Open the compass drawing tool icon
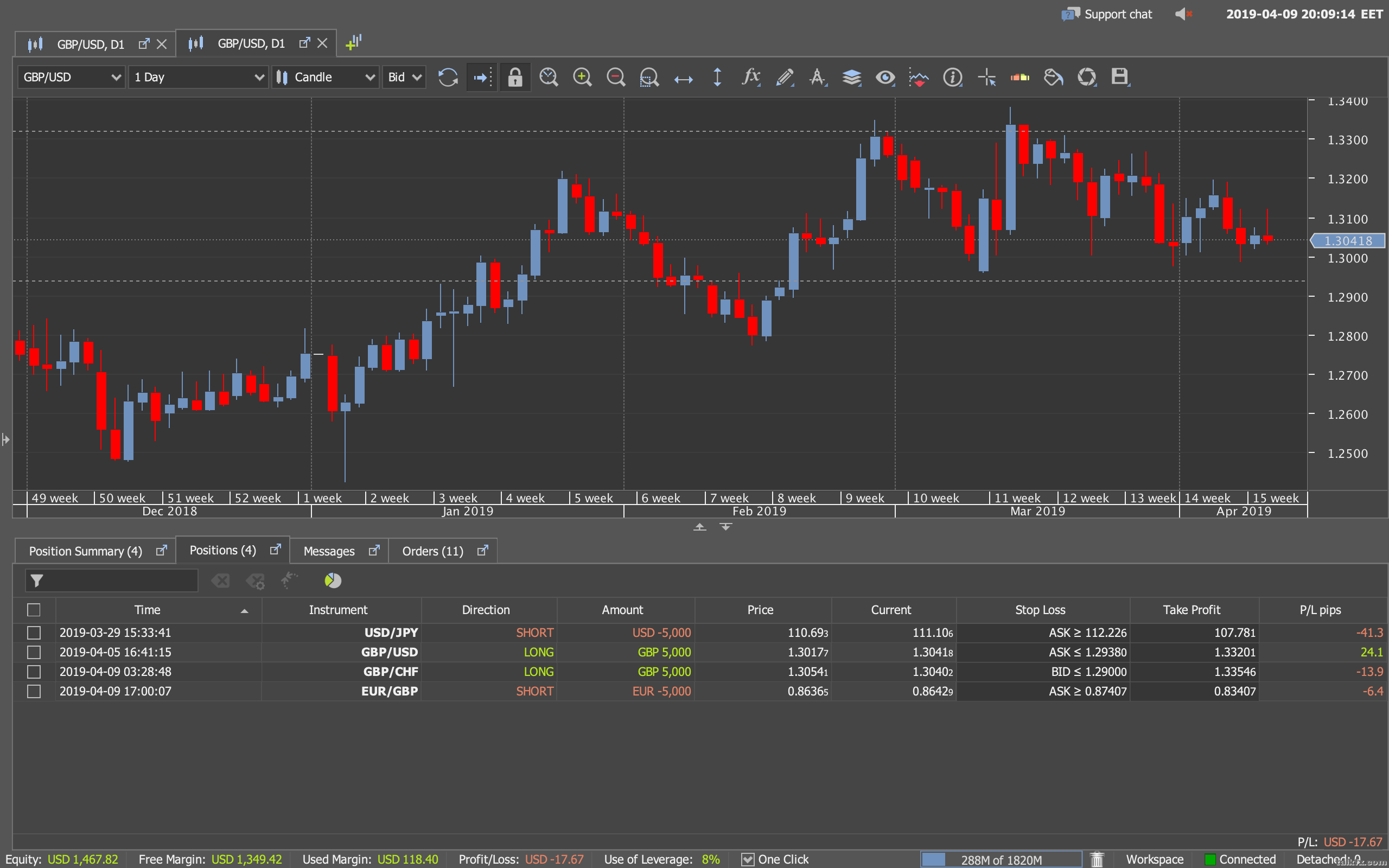Viewport: 1389px width, 868px height. click(x=818, y=77)
